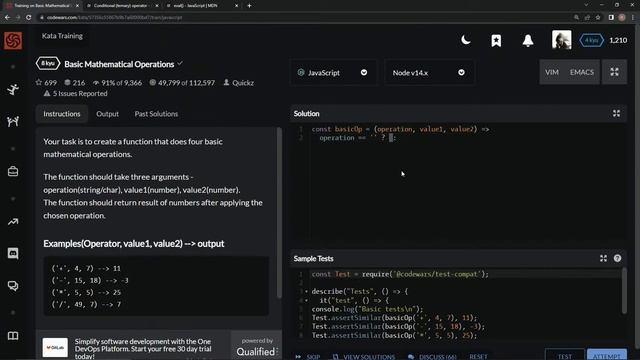The width and height of the screenshot is (640, 360).
Task: Click the Kata Training heading
Action: 62,36
